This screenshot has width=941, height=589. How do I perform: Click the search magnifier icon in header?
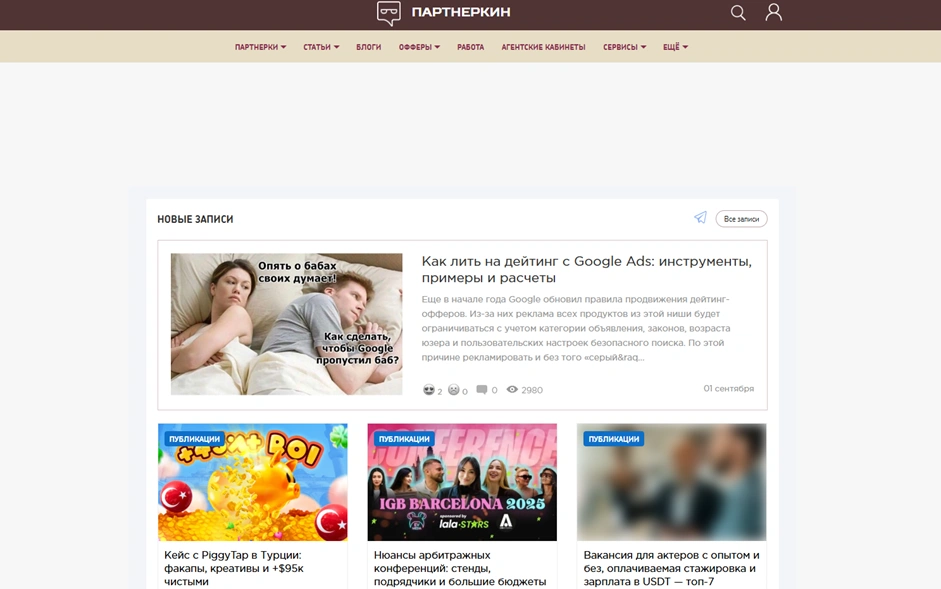738,13
